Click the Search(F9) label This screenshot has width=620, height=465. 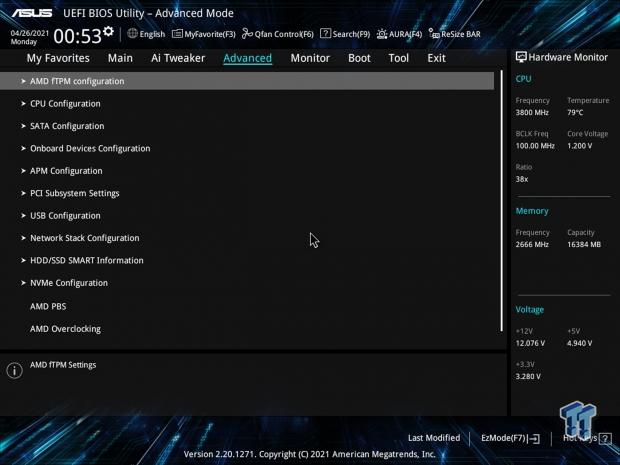pyautogui.click(x=351, y=34)
